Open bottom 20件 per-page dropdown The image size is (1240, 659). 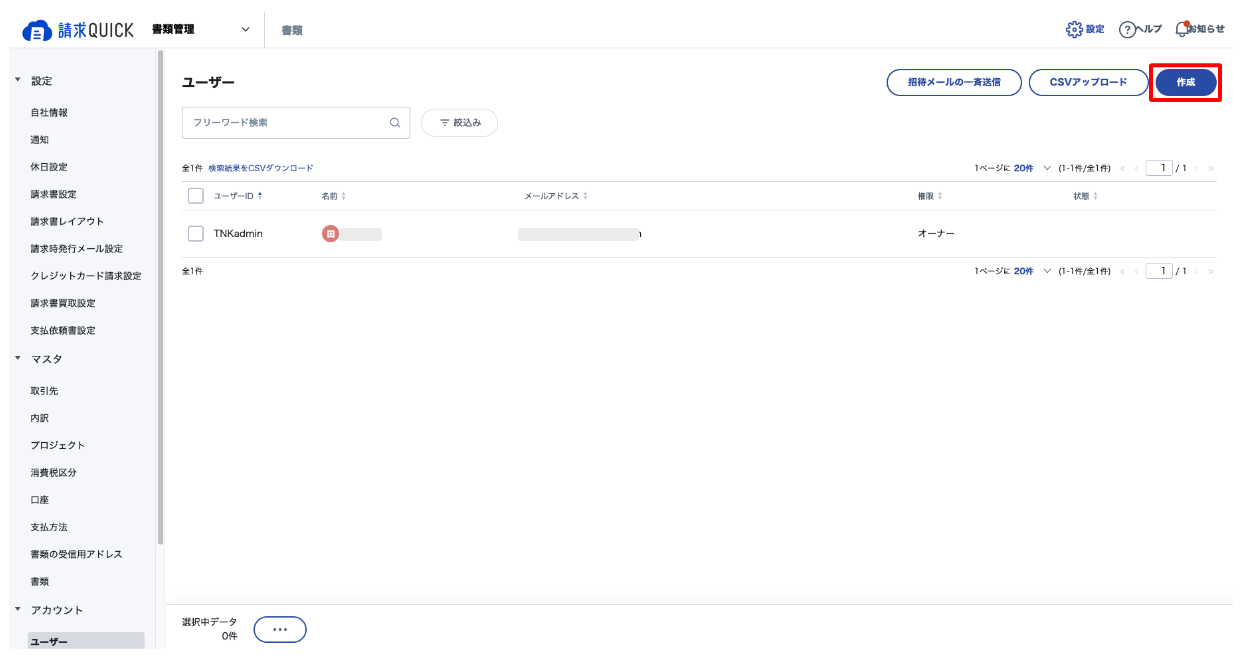[x=1030, y=271]
